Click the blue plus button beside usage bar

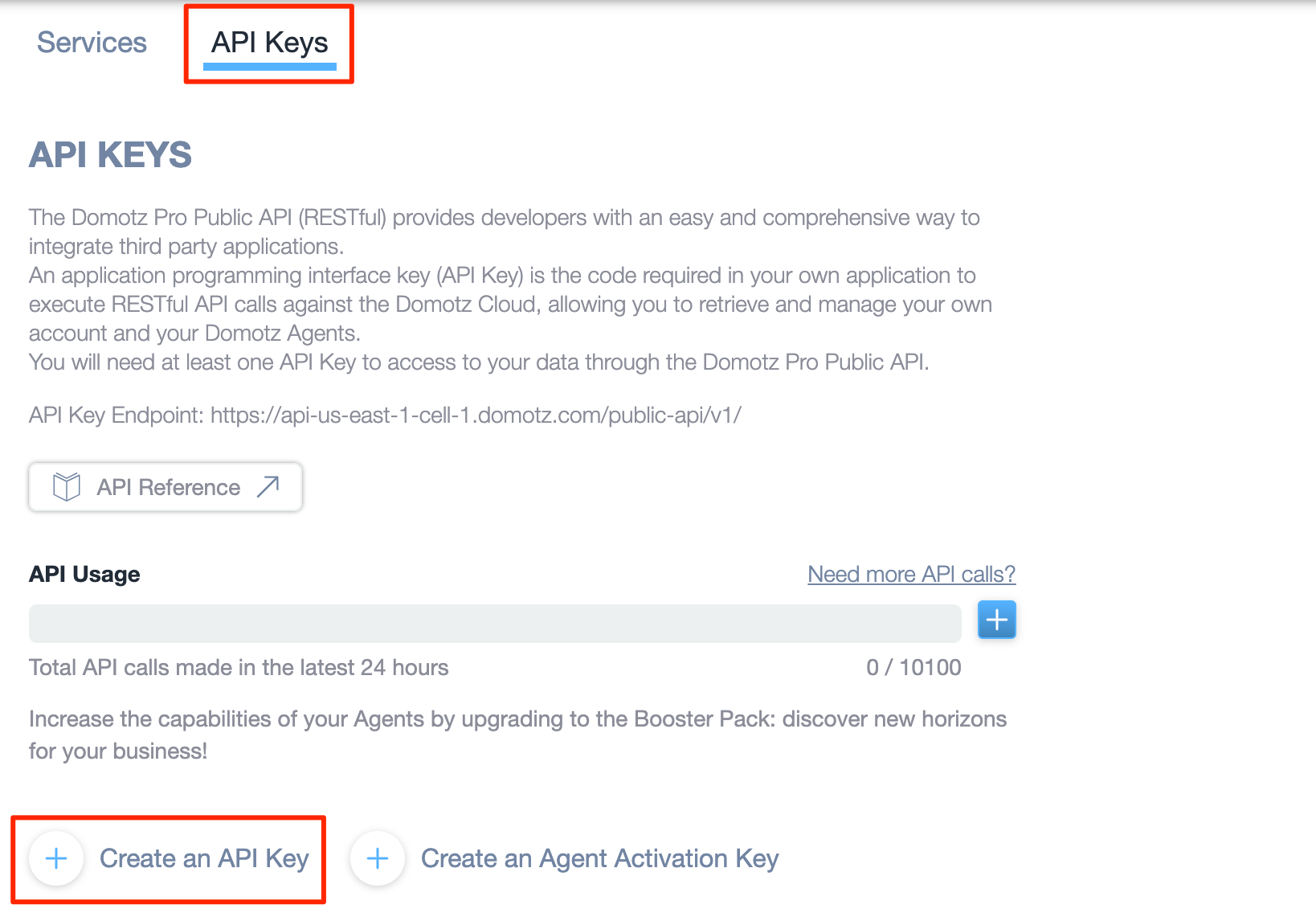997,620
